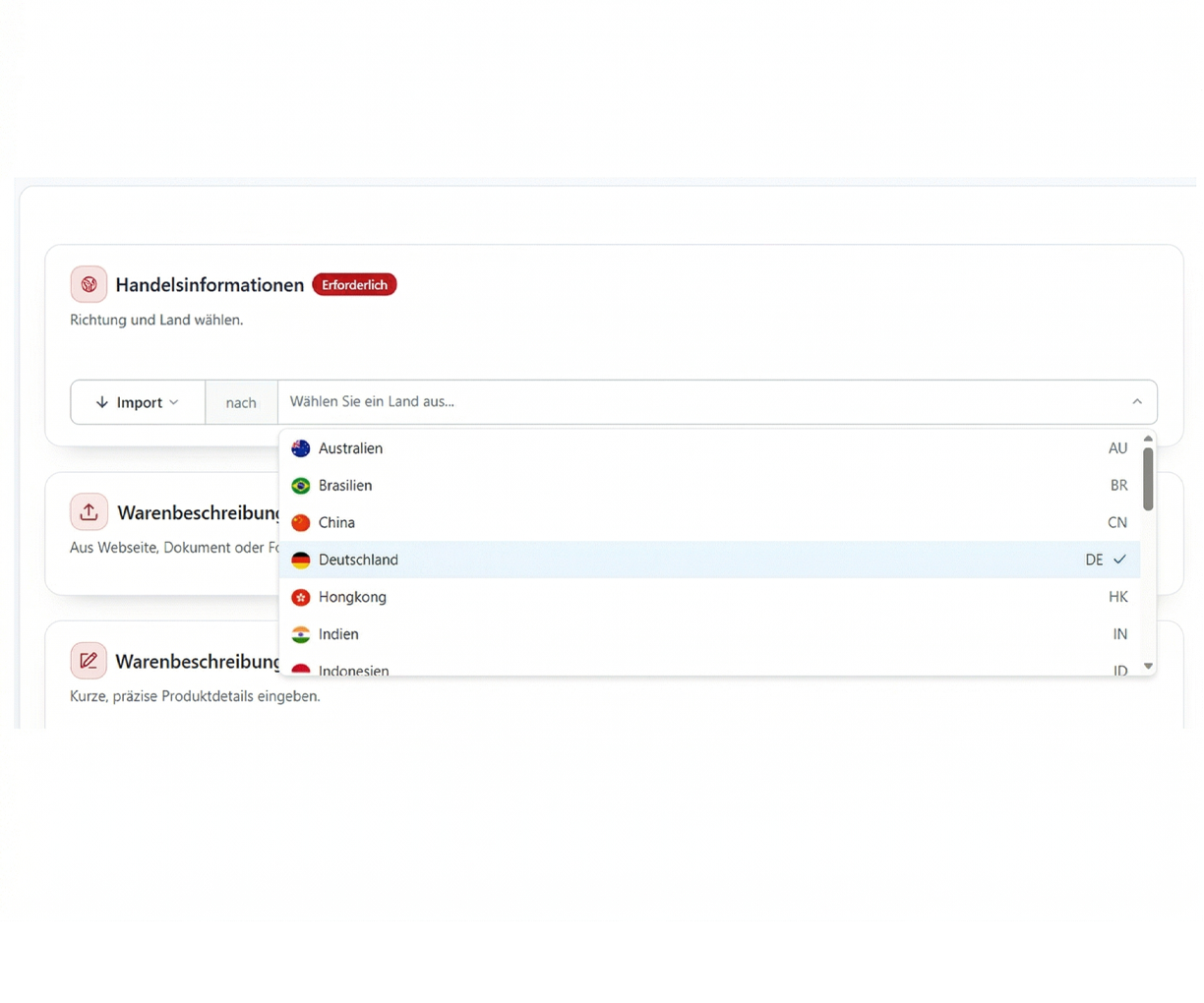
Task: Click the Chinese flag icon
Action: (x=301, y=523)
